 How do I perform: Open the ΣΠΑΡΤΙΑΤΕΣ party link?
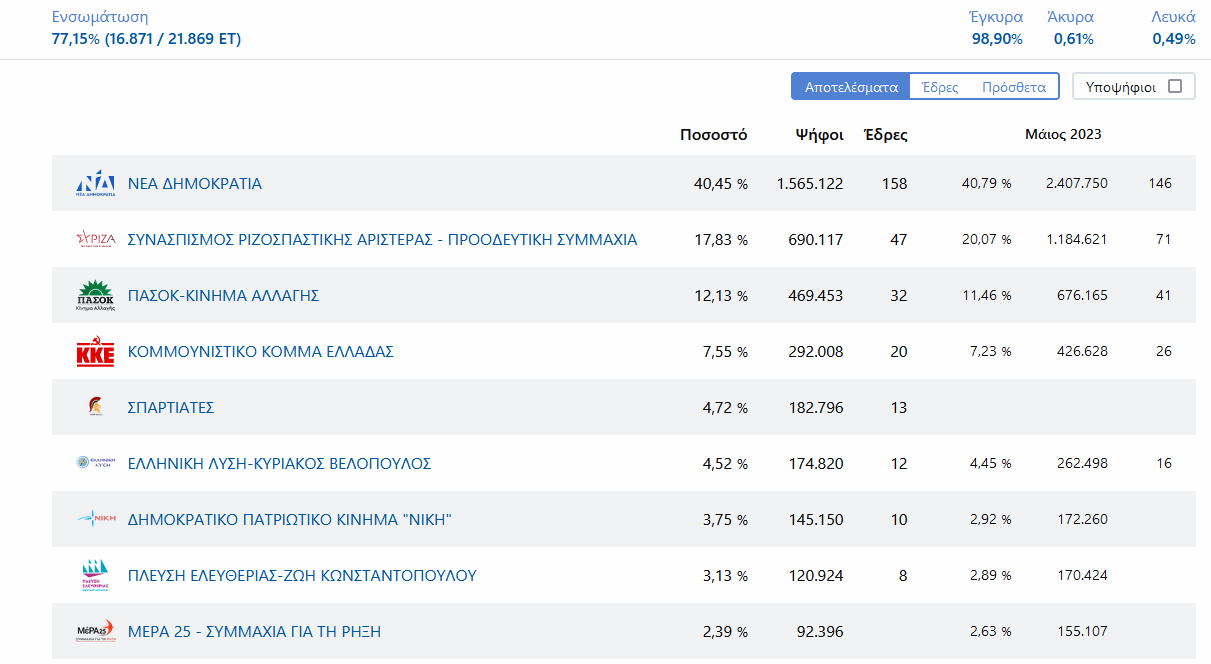171,408
